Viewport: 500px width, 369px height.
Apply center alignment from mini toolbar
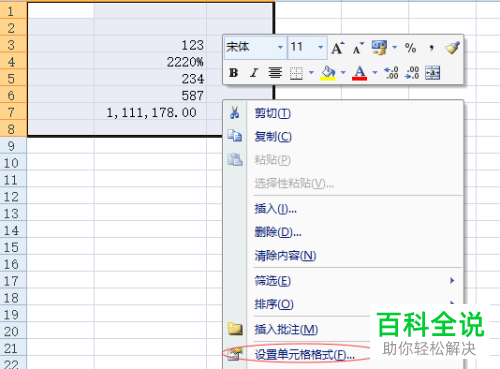coord(275,72)
